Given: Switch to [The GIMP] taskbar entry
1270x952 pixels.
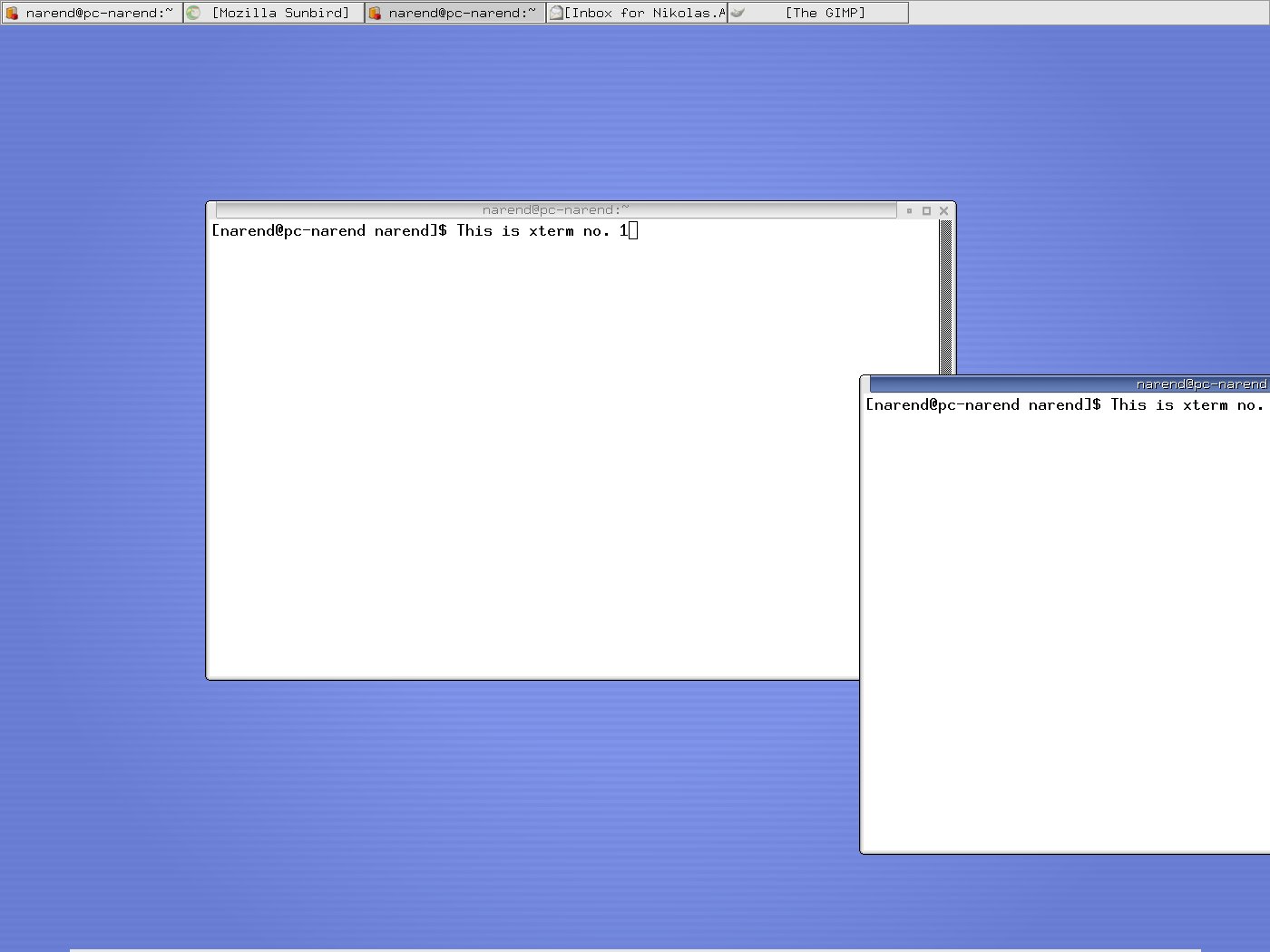Looking at the screenshot, I should 825,13.
